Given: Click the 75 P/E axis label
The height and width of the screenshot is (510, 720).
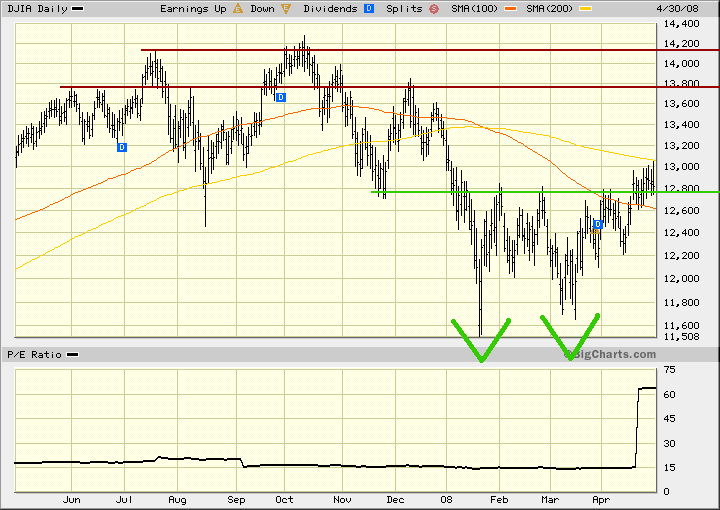Looking at the screenshot, I should pyautogui.click(x=669, y=370).
